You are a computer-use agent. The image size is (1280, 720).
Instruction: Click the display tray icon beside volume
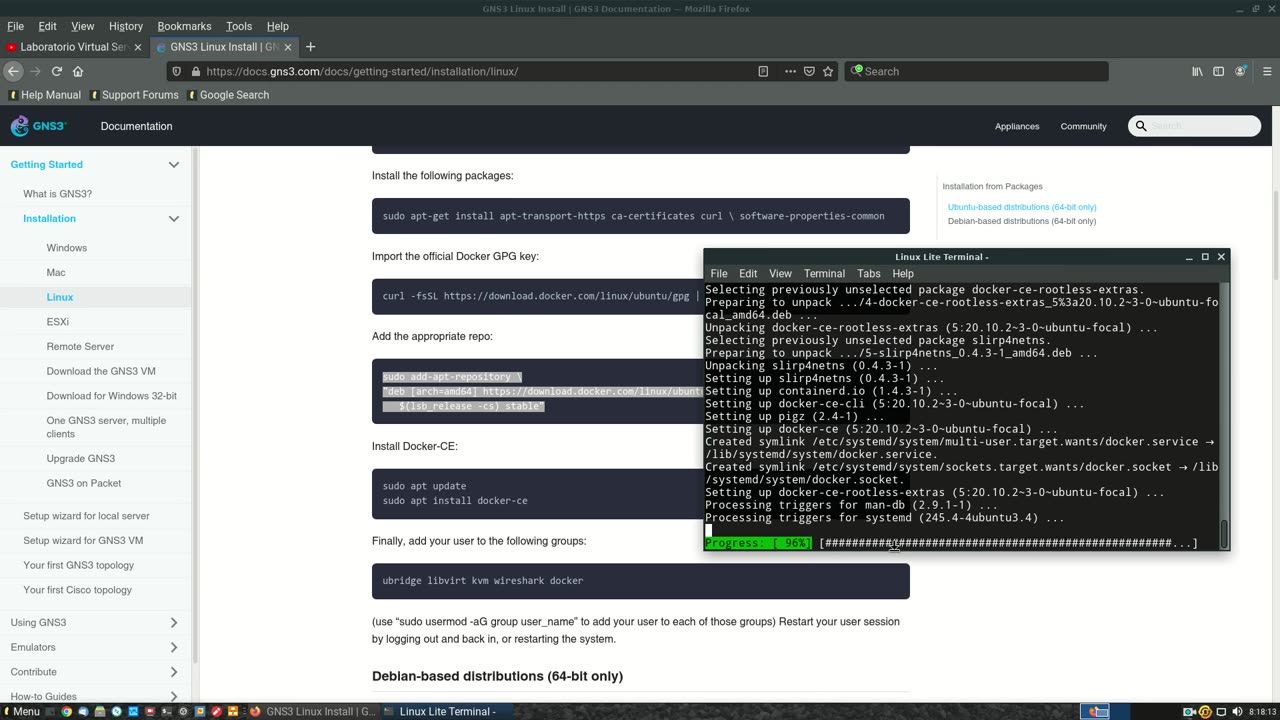(x=1221, y=711)
